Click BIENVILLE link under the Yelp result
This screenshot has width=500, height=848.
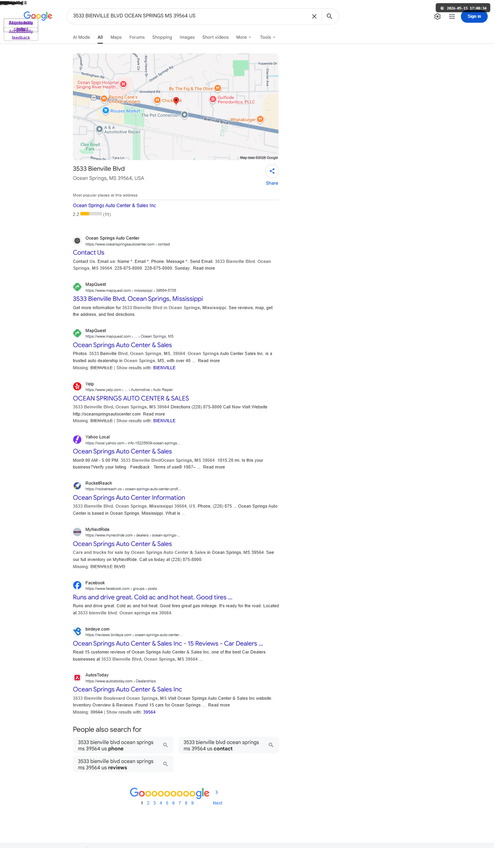click(x=164, y=421)
